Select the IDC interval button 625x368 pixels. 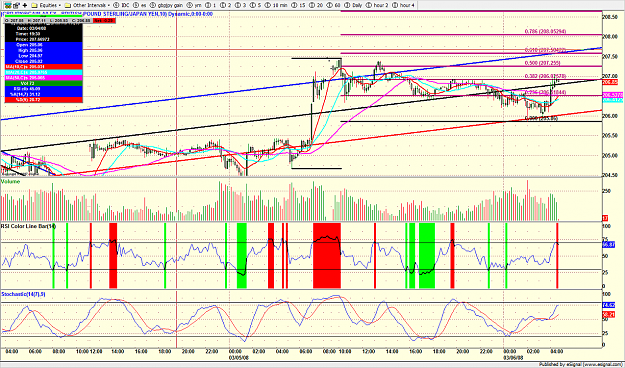click(122, 5)
